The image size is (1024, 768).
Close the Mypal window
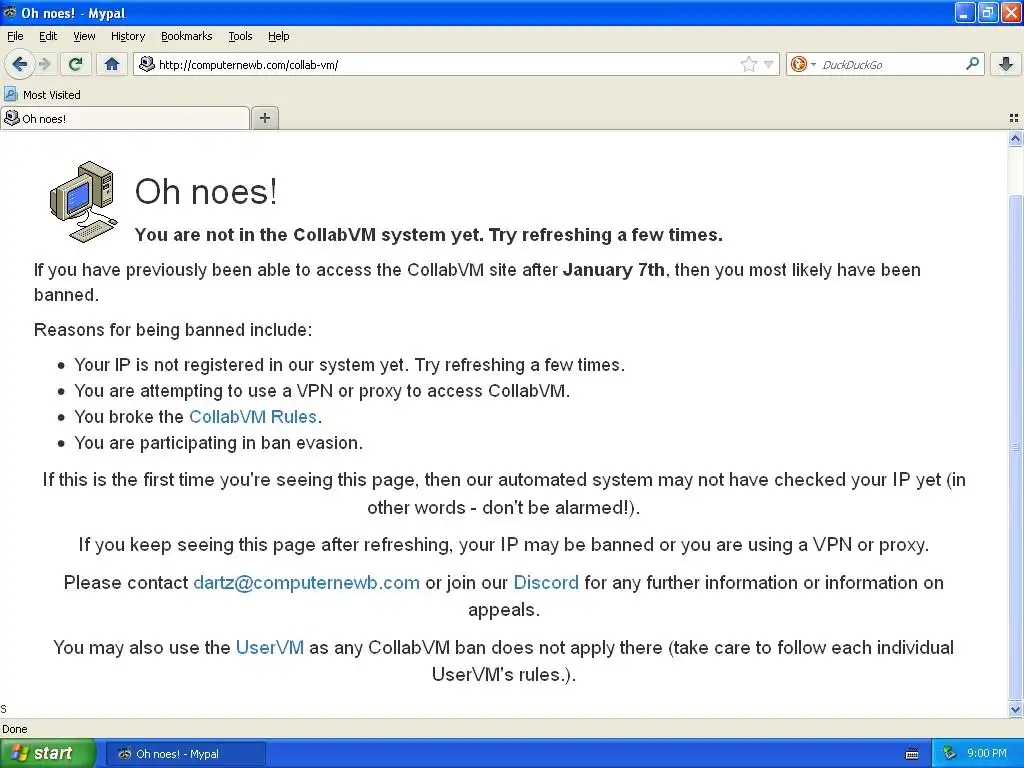[x=1011, y=12]
